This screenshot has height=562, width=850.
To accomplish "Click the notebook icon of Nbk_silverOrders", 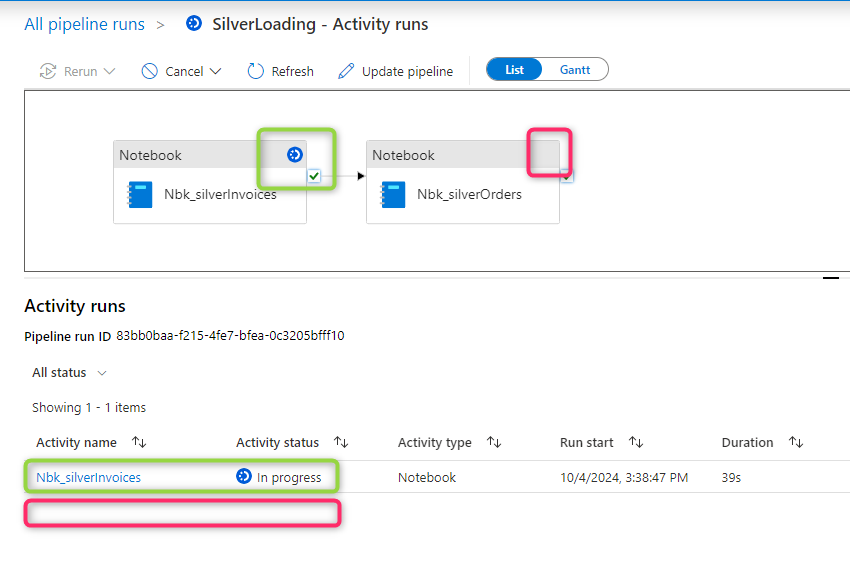I will [x=392, y=195].
